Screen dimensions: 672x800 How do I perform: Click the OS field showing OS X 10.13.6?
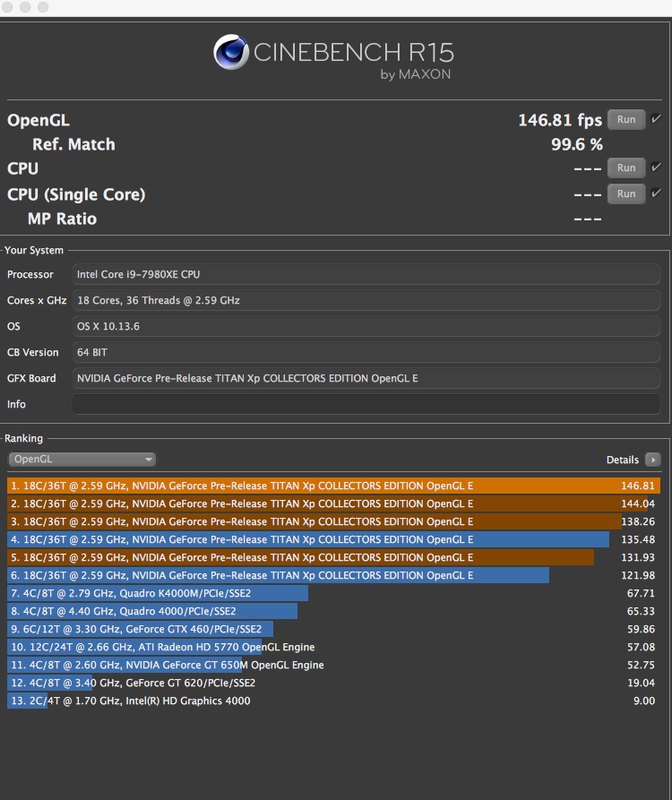coord(366,327)
